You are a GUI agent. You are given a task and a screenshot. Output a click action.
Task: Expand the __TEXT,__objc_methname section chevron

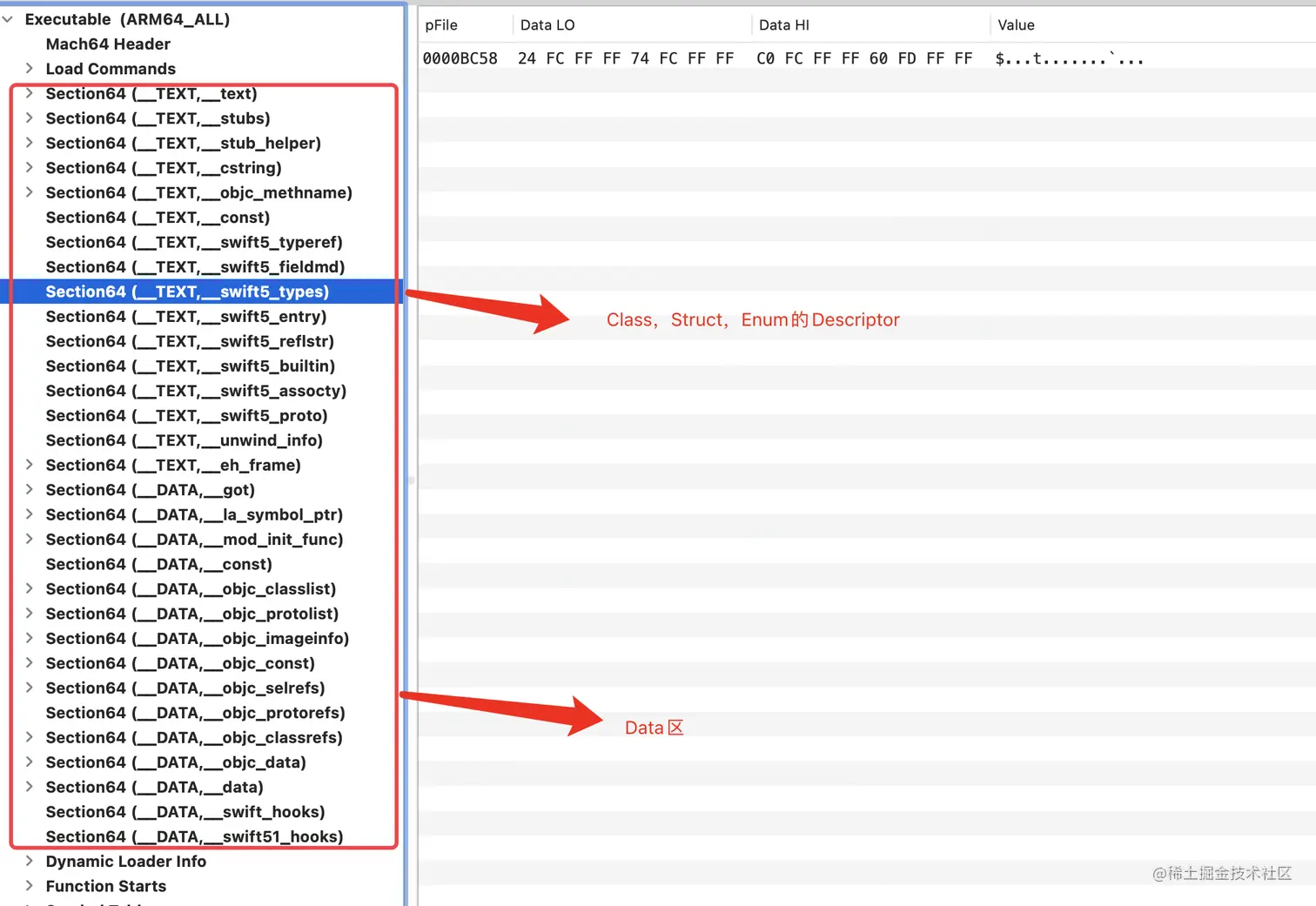29,192
